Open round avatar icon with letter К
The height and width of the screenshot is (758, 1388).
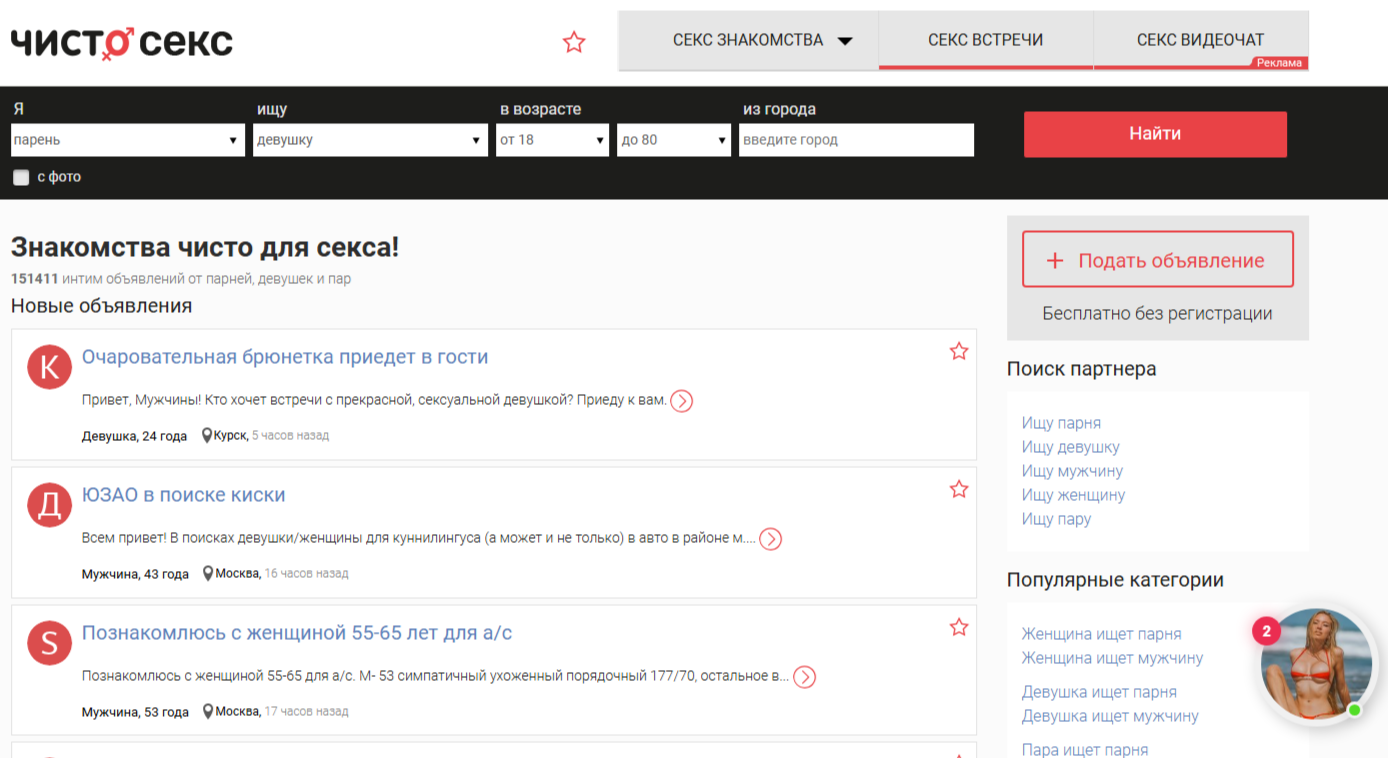49,368
